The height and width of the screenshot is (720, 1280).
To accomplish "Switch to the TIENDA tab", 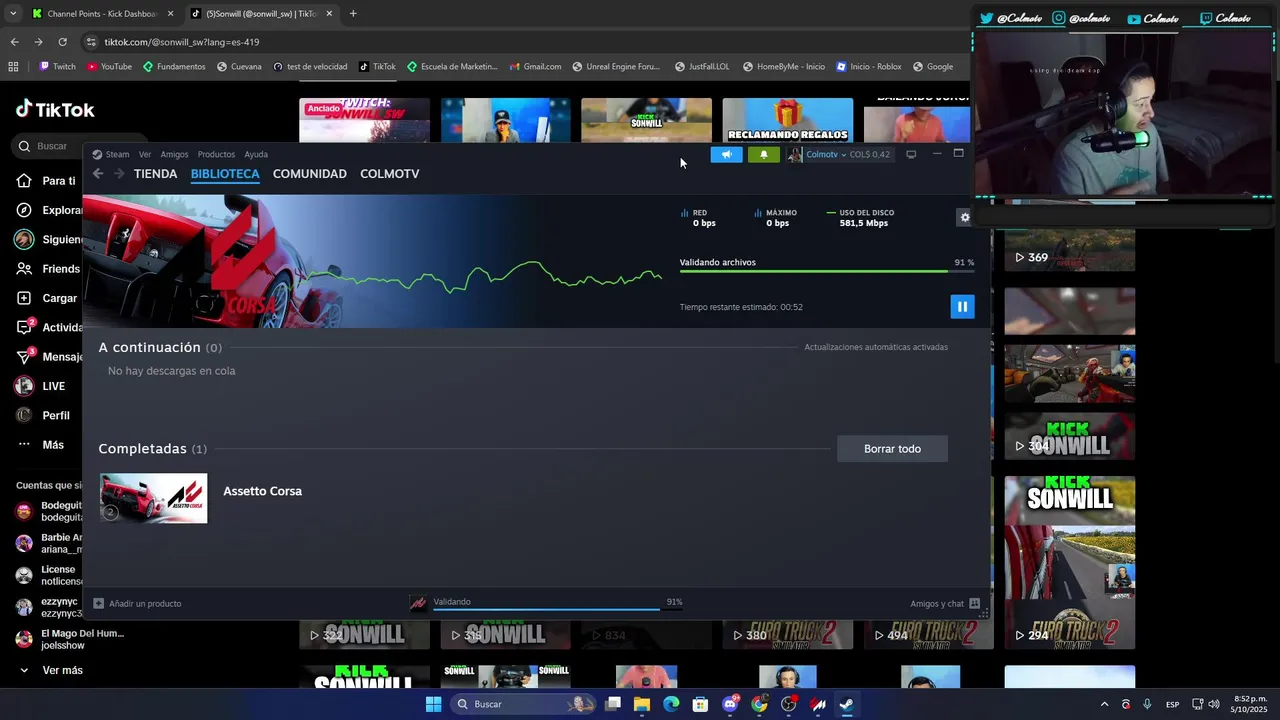I will point(156,173).
